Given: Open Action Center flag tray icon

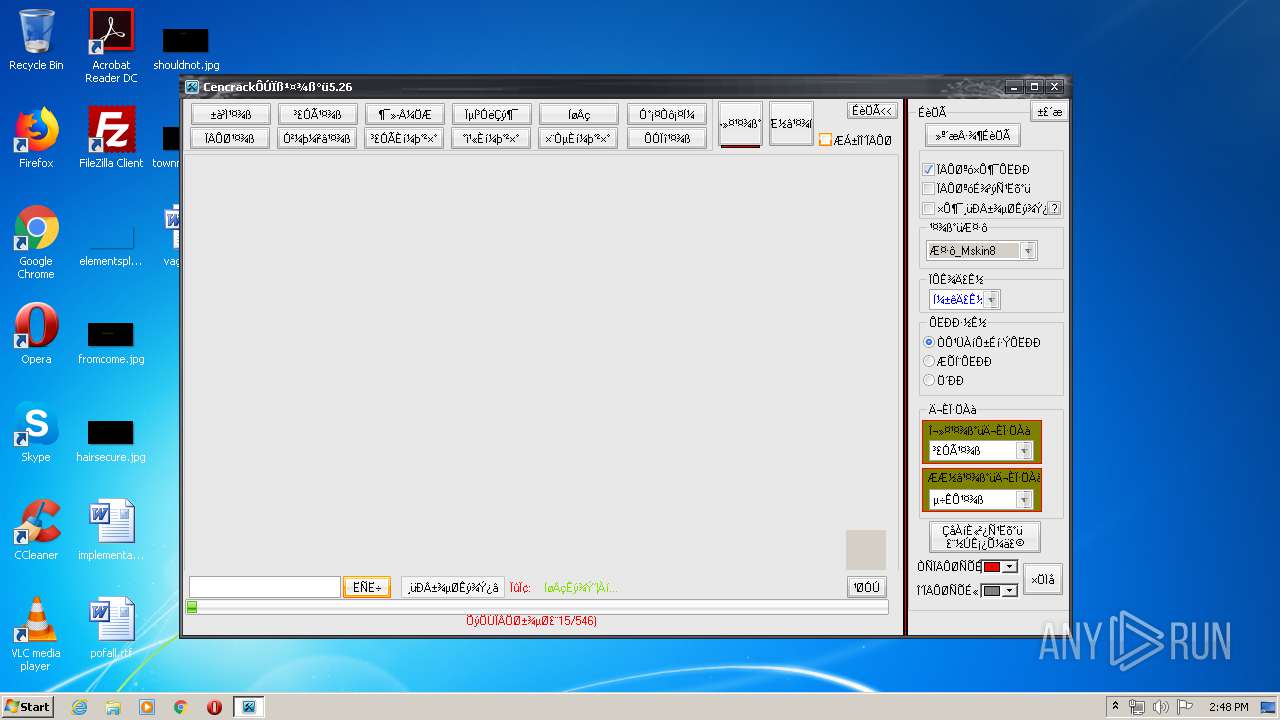Looking at the screenshot, I should pyautogui.click(x=1185, y=707).
